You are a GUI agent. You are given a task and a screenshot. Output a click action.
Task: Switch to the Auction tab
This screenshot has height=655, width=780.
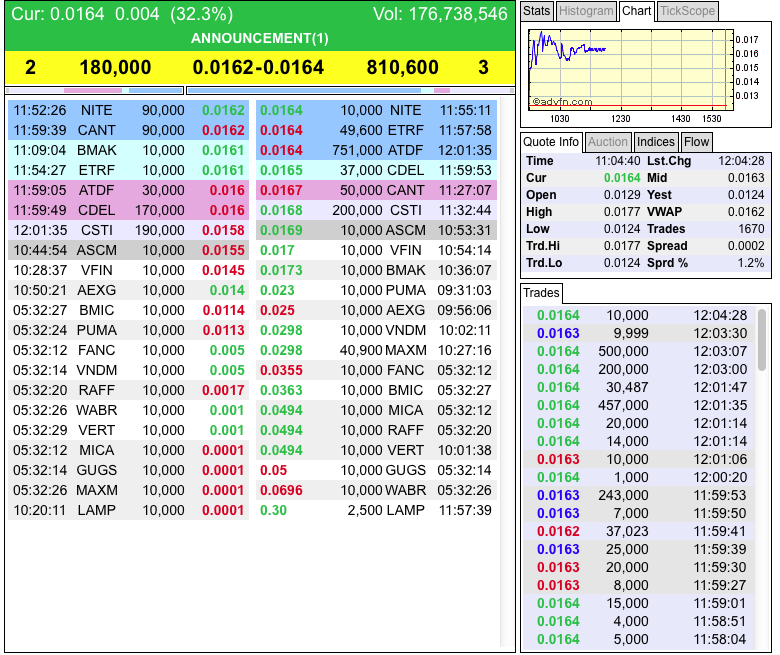pyautogui.click(x=607, y=142)
